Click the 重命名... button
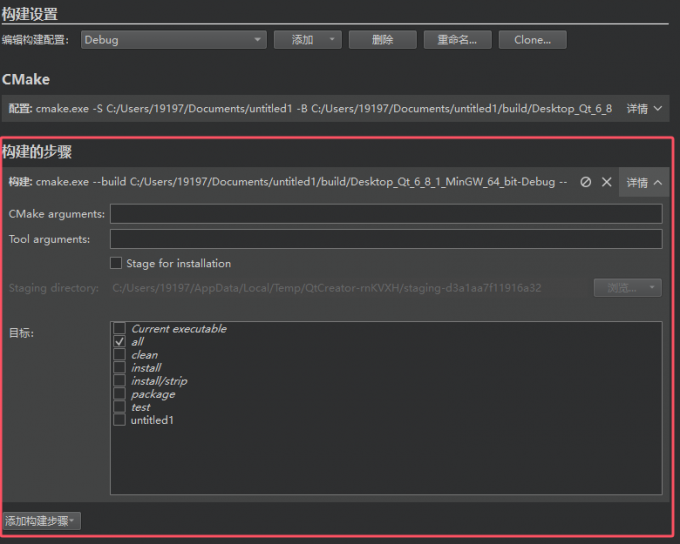 [457, 40]
